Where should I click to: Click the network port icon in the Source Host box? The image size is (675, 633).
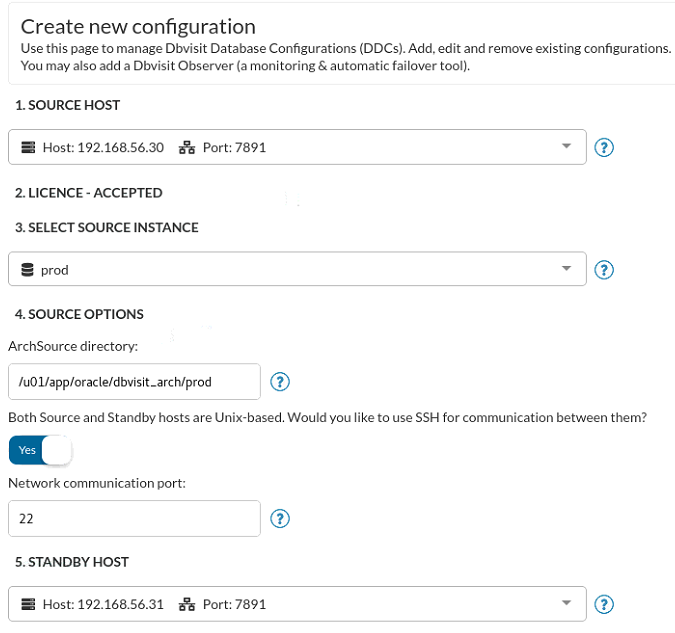click(x=187, y=147)
